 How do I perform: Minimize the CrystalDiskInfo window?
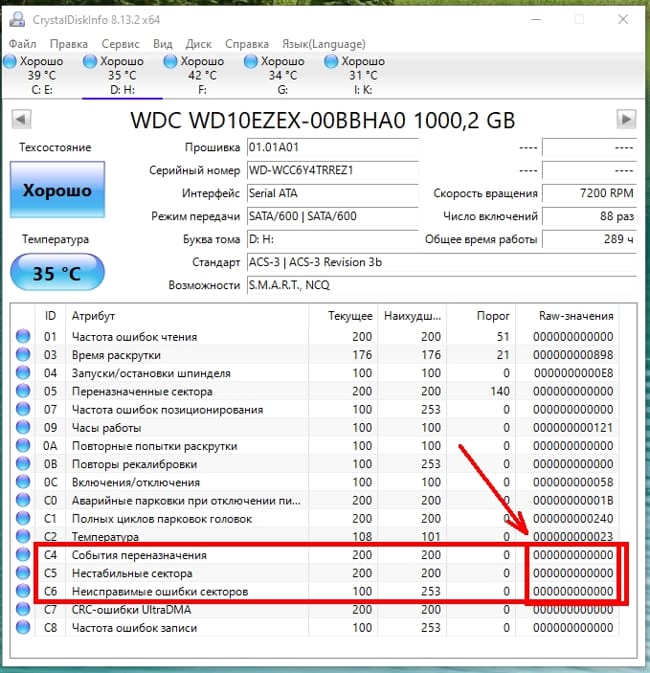click(536, 19)
